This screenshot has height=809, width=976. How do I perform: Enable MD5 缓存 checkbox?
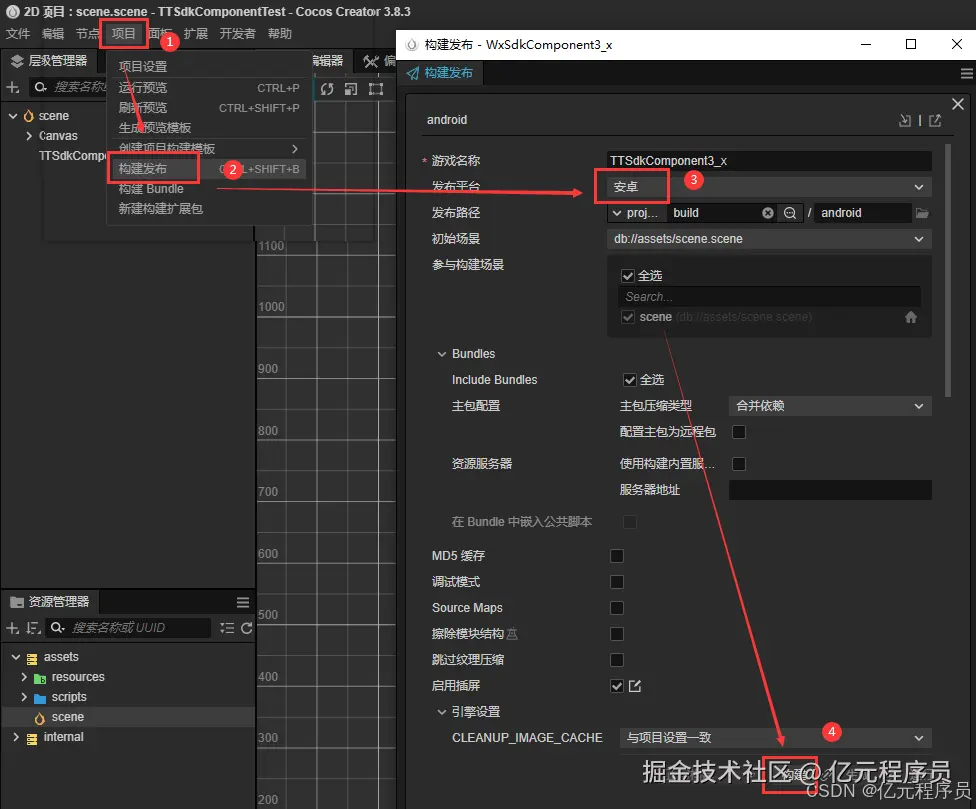(x=617, y=556)
